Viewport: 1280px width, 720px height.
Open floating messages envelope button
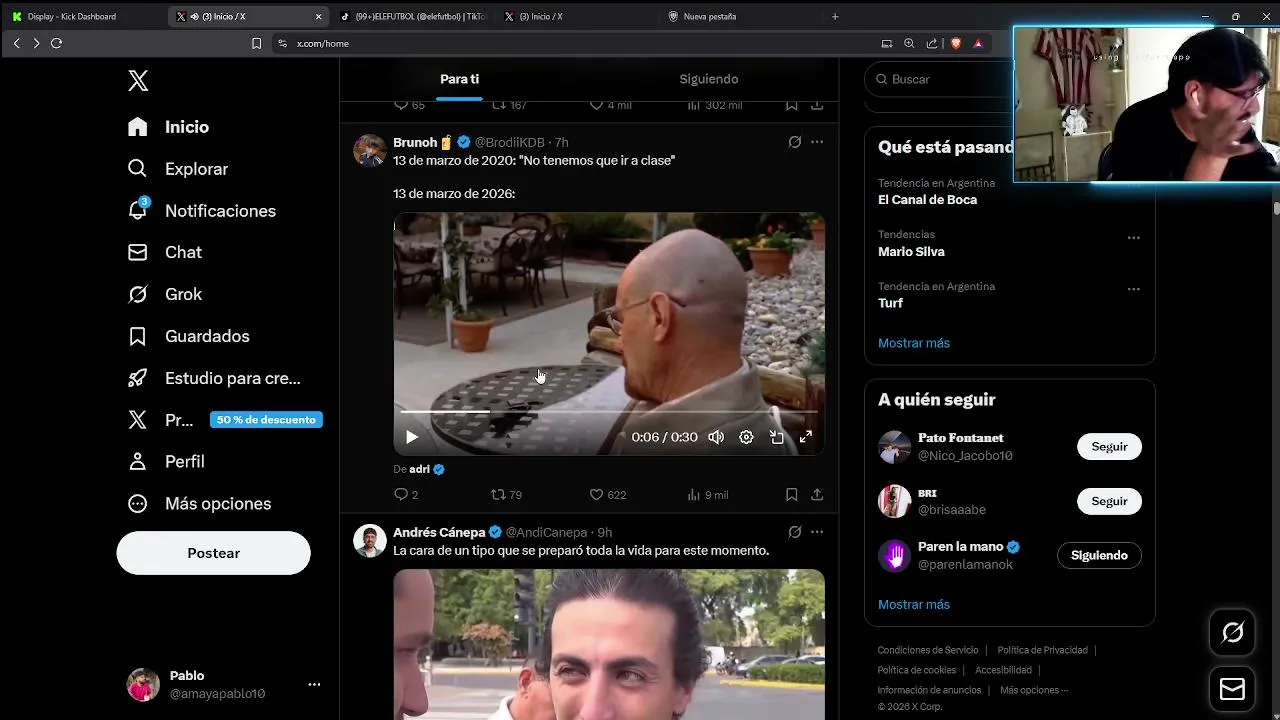(x=1233, y=689)
